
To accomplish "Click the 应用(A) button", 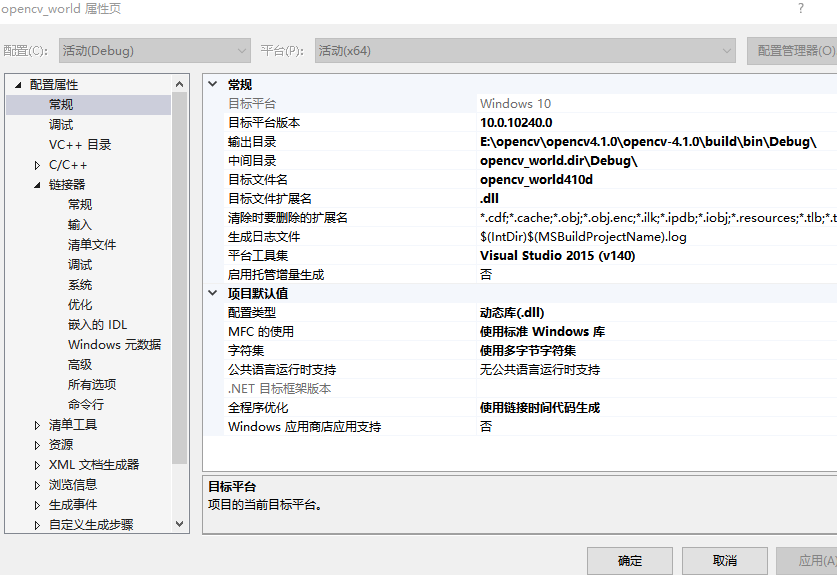I will tap(807, 561).
